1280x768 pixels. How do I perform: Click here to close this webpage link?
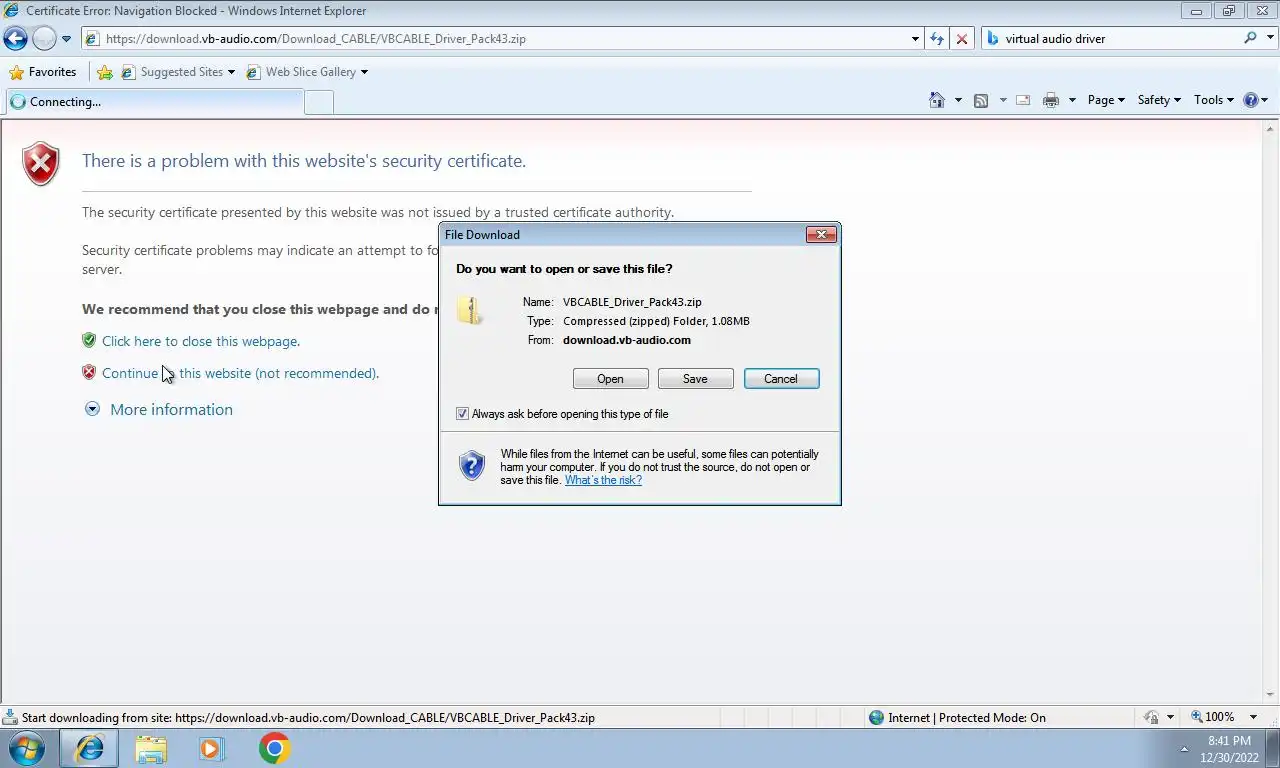tap(201, 341)
